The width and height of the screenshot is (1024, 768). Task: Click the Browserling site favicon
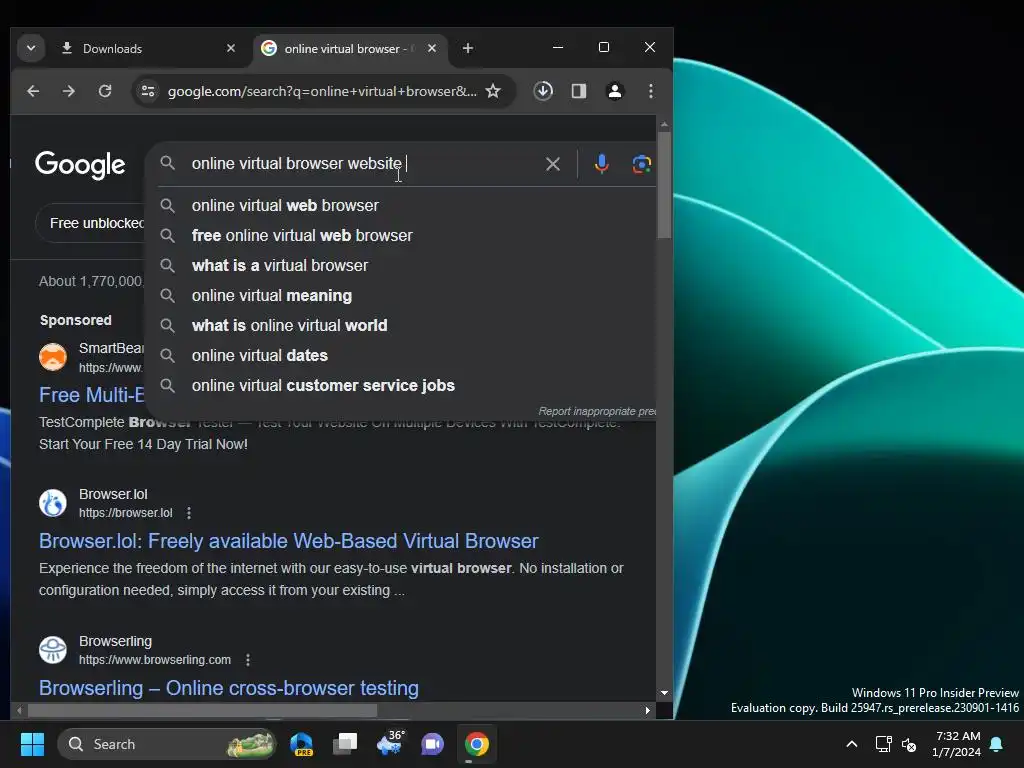point(53,650)
